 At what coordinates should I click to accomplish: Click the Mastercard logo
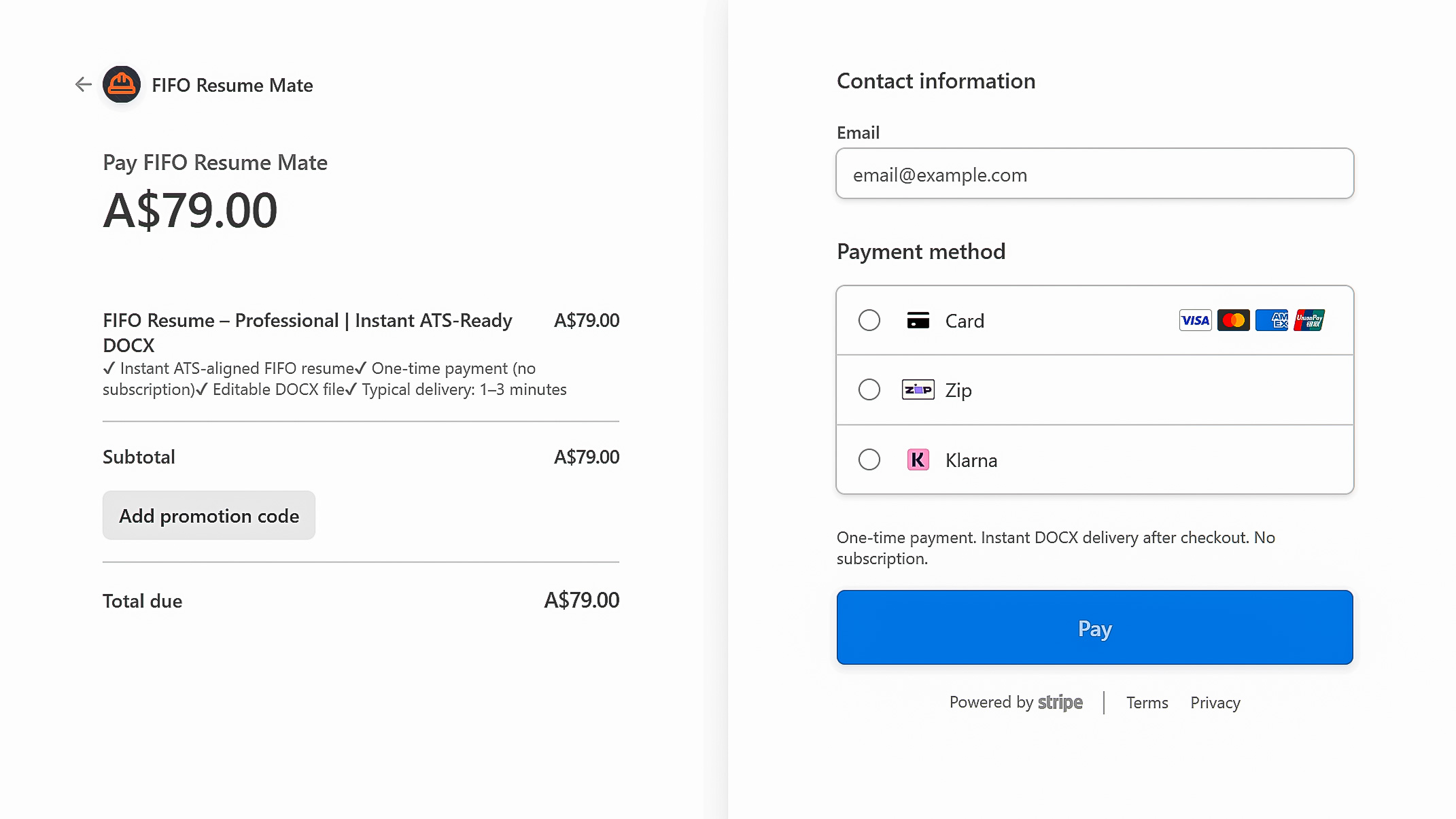click(1233, 320)
